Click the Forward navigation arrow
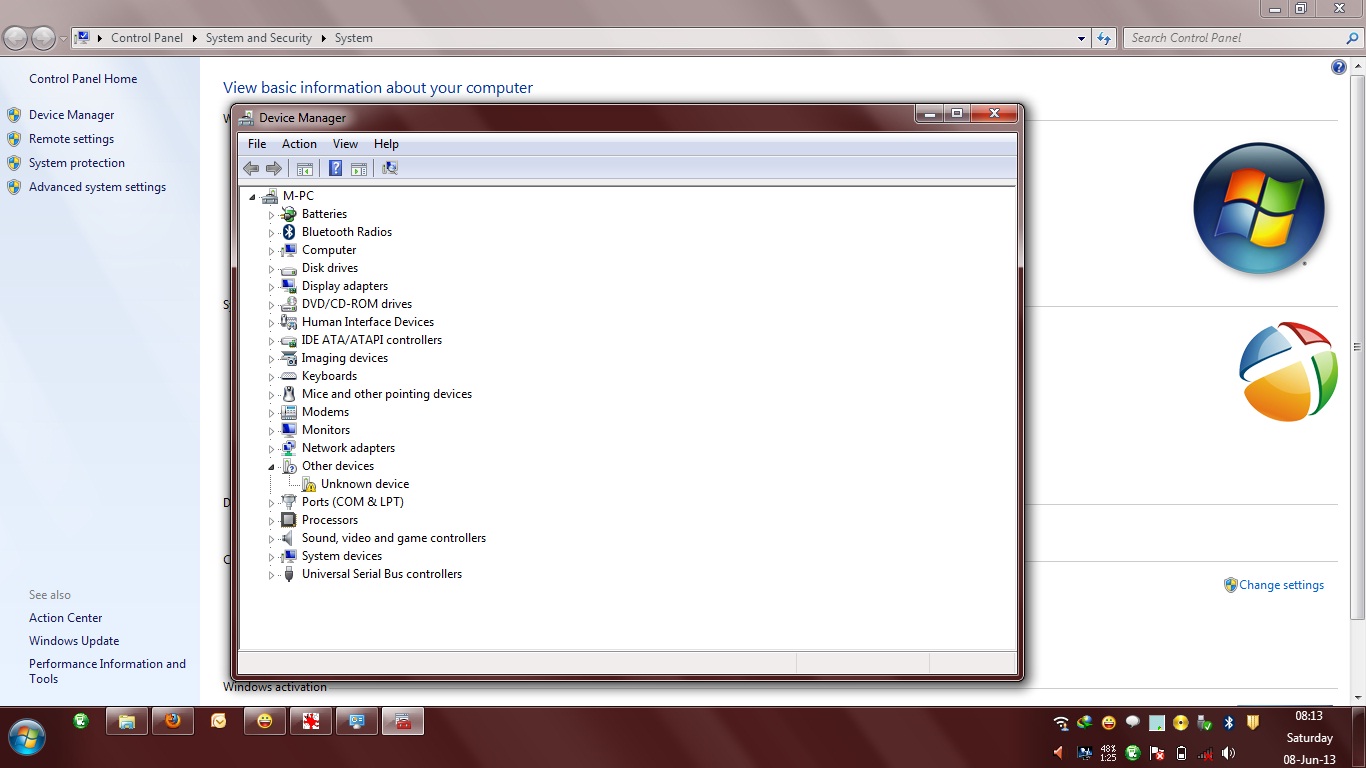1366x768 pixels. [x=275, y=168]
